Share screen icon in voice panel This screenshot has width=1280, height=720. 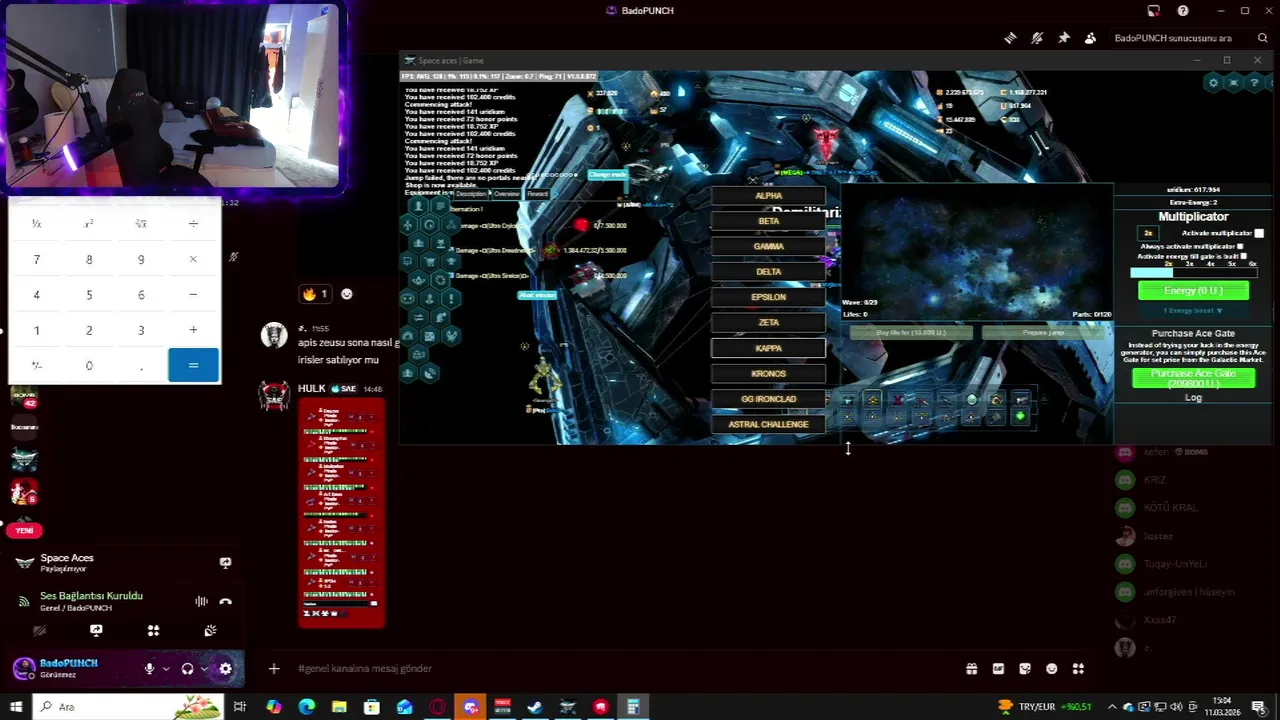[96, 631]
